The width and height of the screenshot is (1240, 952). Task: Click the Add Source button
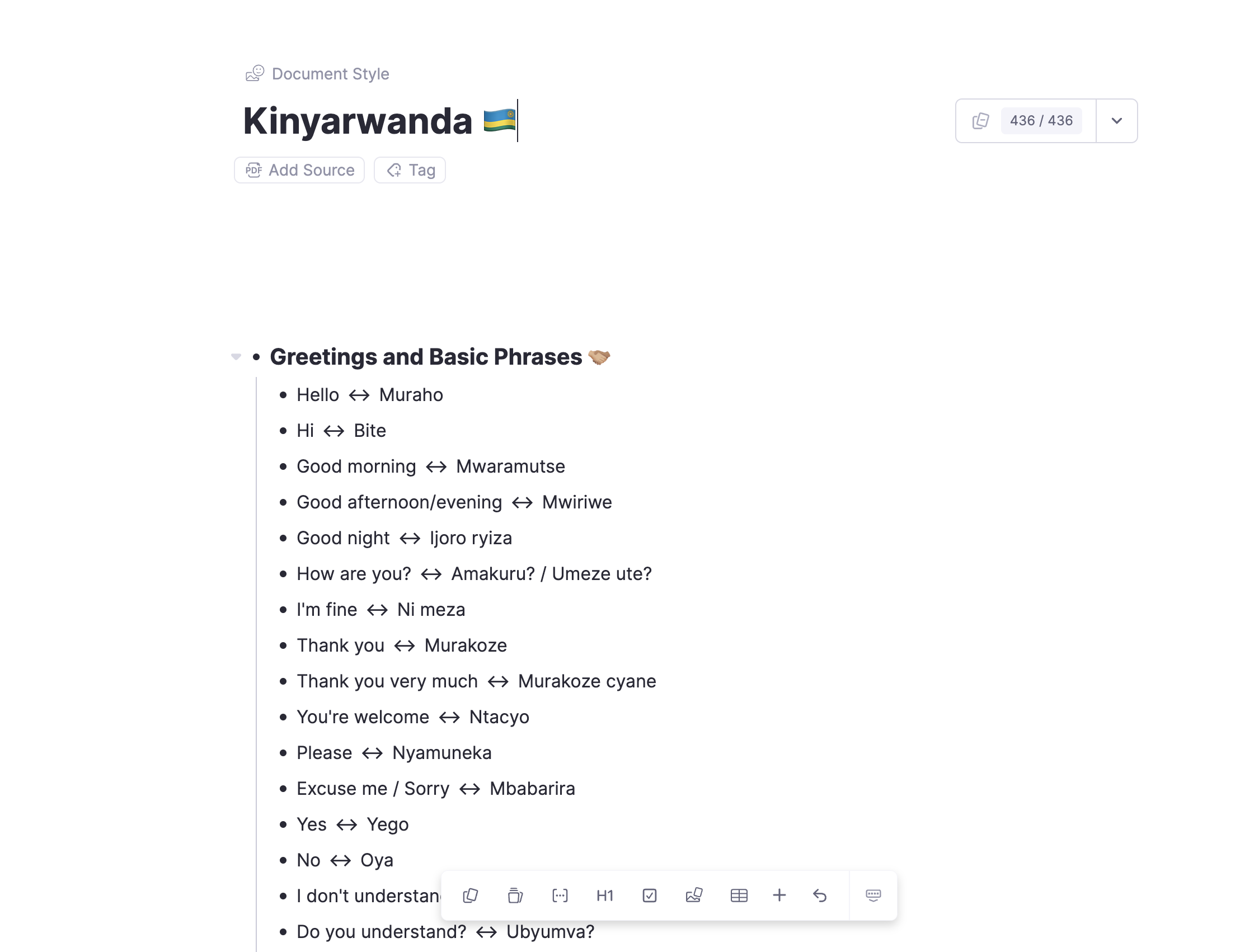[x=299, y=170]
